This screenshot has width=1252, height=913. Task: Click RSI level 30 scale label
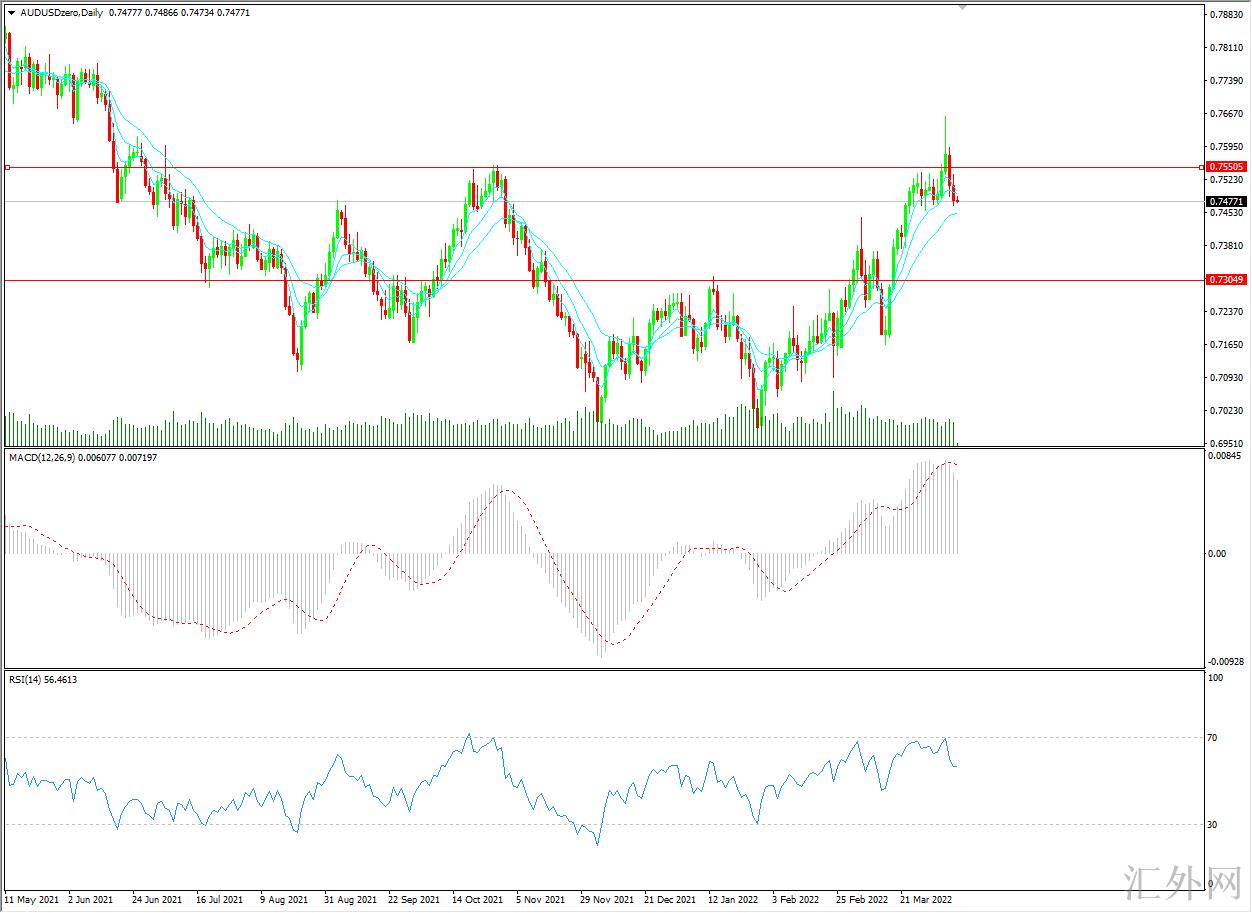(1212, 825)
